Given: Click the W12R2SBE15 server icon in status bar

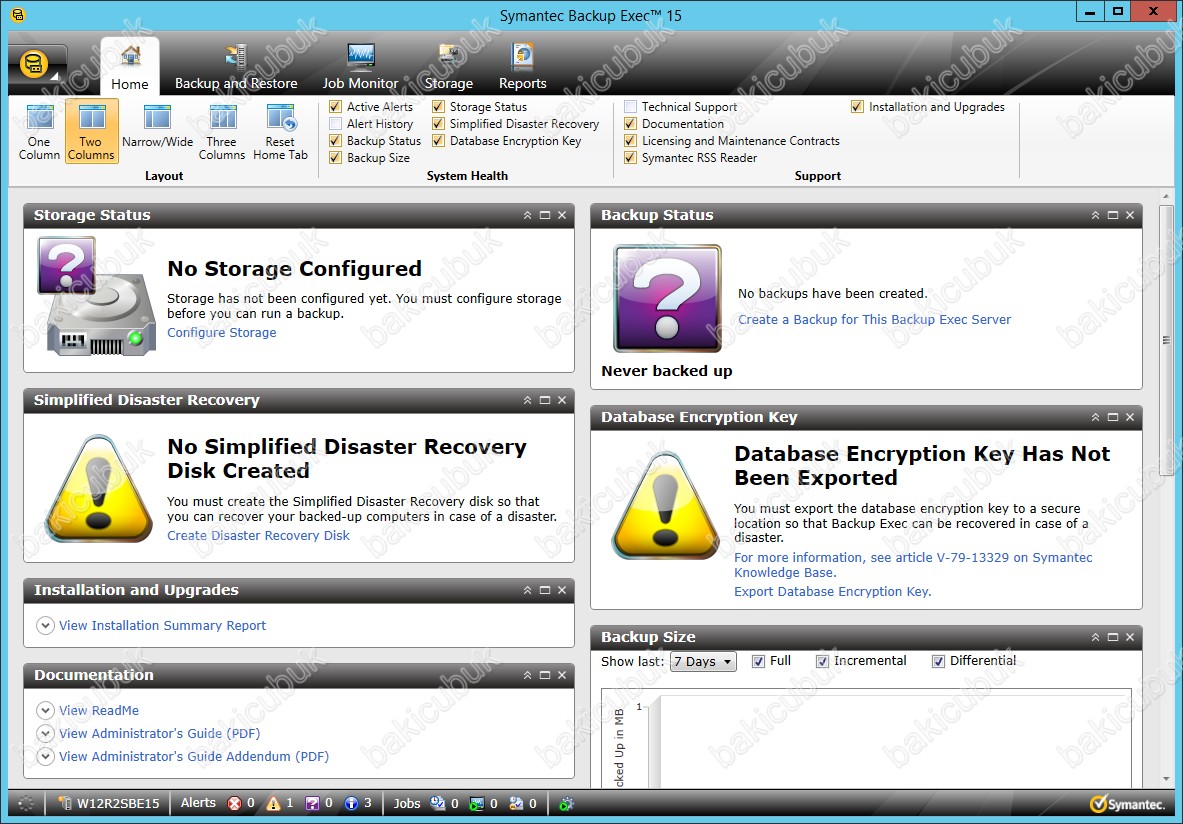Looking at the screenshot, I should [65, 804].
